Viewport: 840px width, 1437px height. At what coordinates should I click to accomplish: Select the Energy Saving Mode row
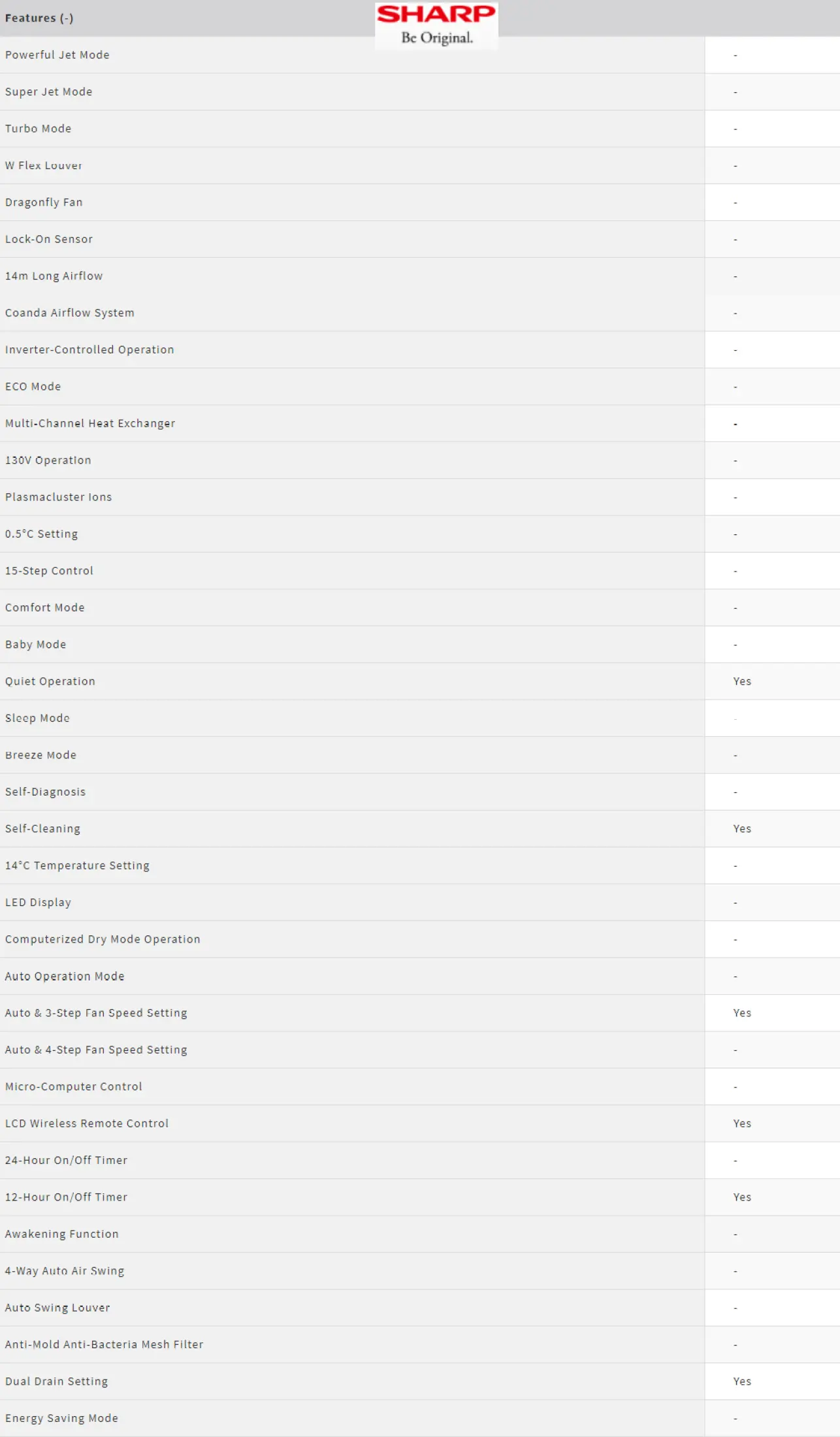coord(420,1418)
